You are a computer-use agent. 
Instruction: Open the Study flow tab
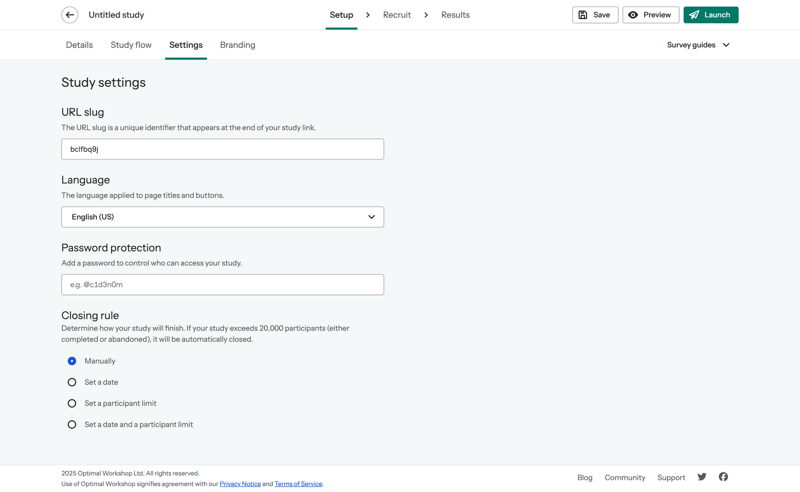coord(131,45)
